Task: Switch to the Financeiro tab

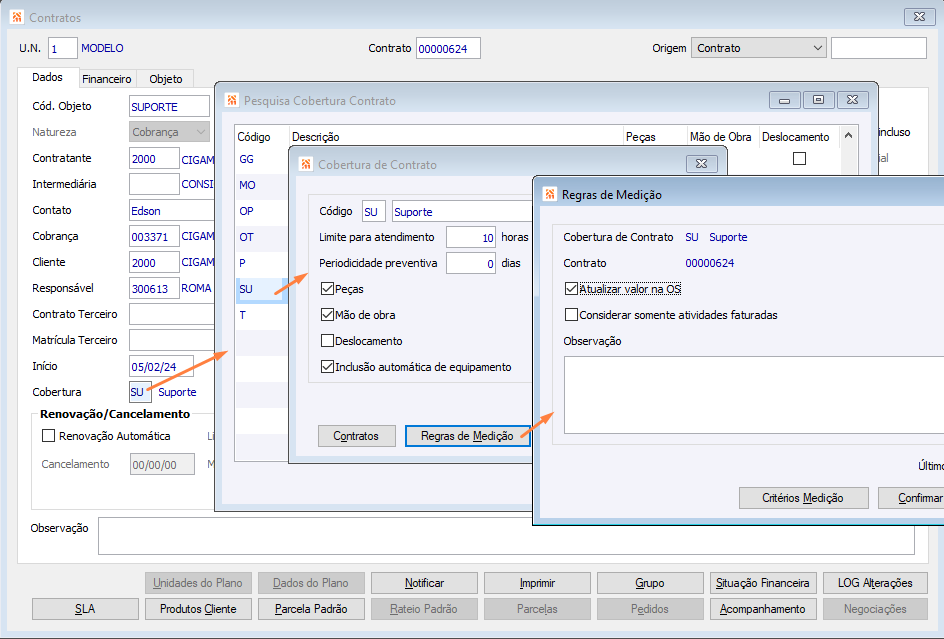Action: tap(107, 79)
